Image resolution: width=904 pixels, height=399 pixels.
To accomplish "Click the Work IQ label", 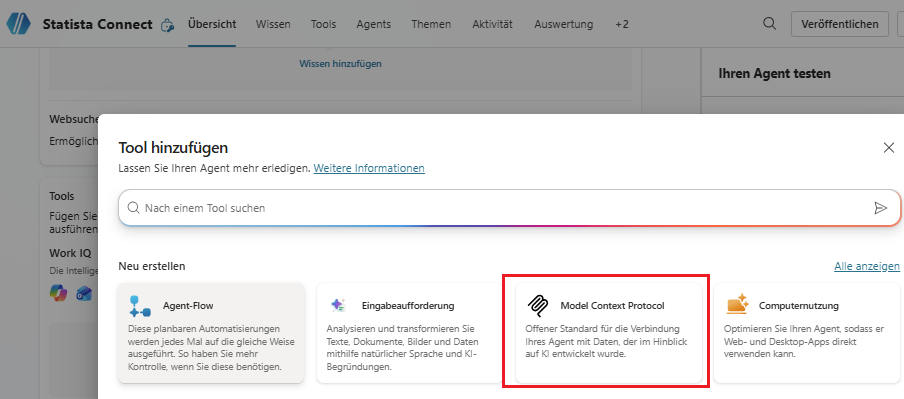I will (70, 253).
